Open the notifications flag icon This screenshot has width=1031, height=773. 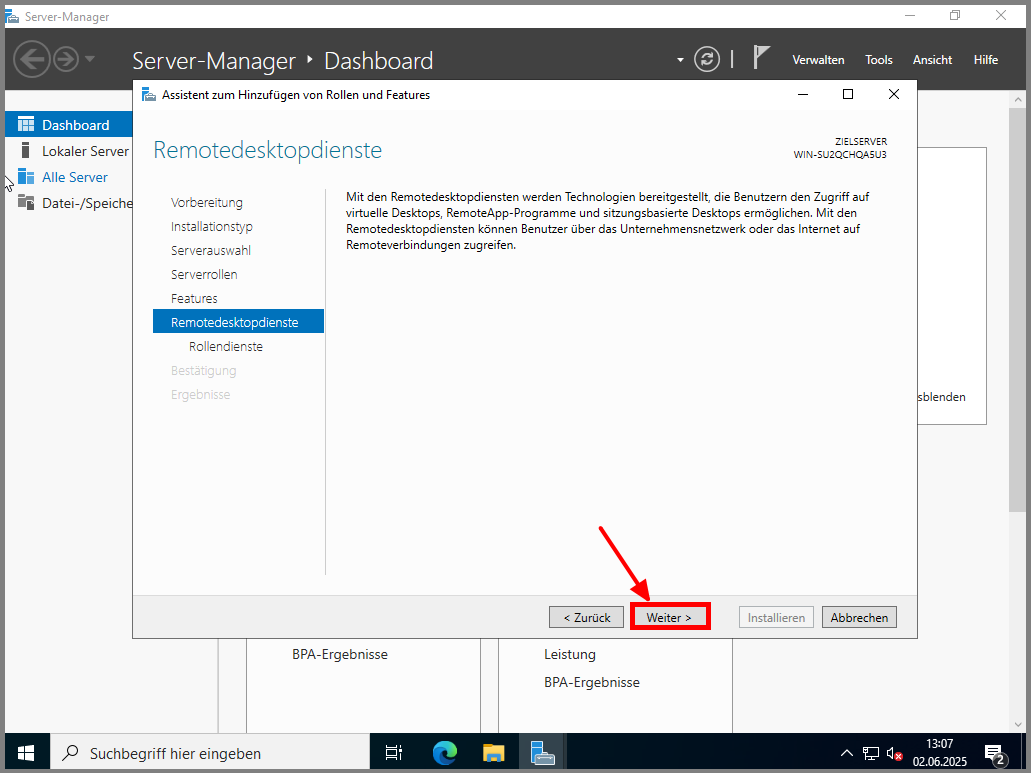pyautogui.click(x=761, y=58)
